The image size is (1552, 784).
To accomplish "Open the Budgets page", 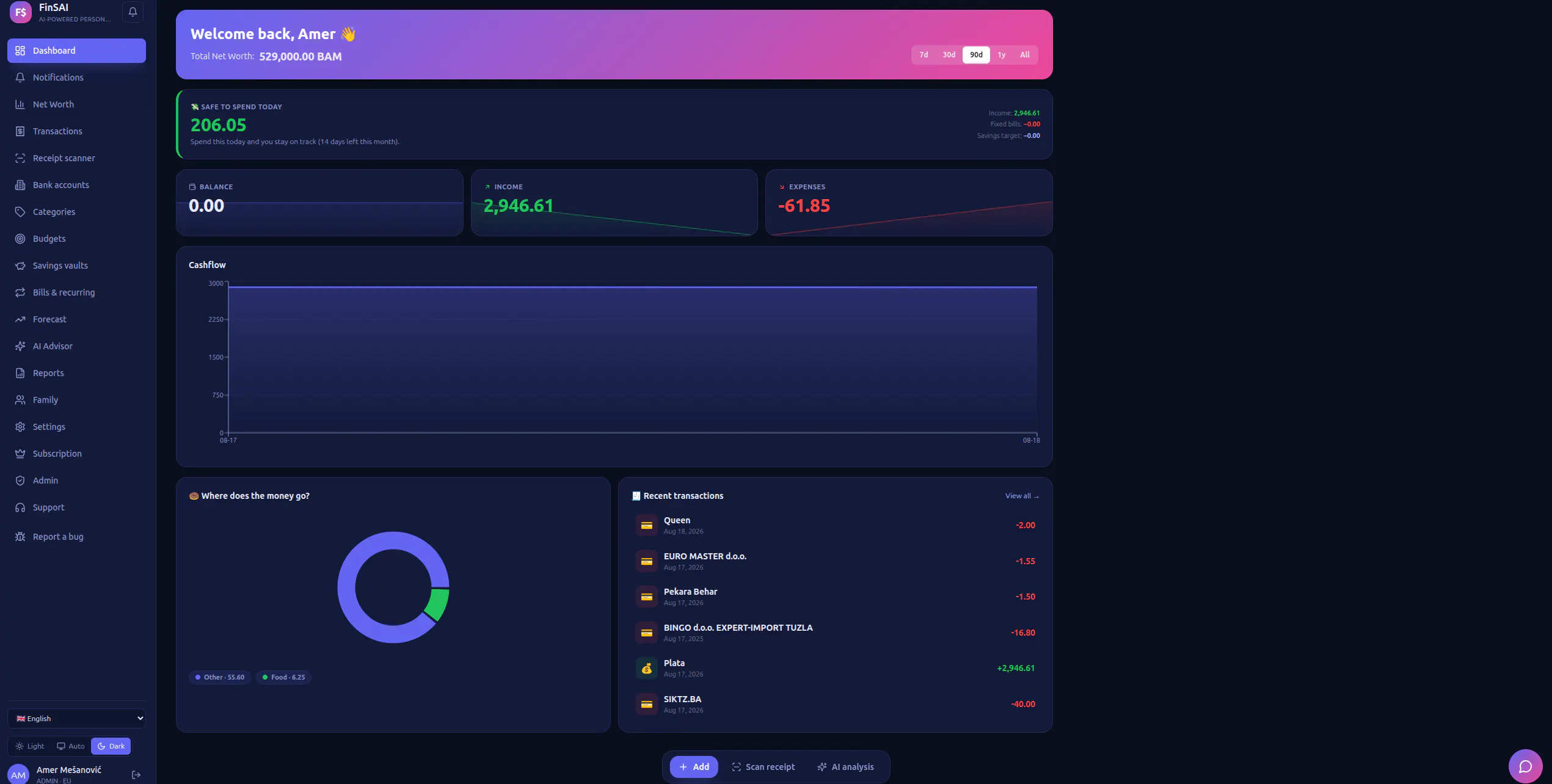I will pyautogui.click(x=76, y=239).
